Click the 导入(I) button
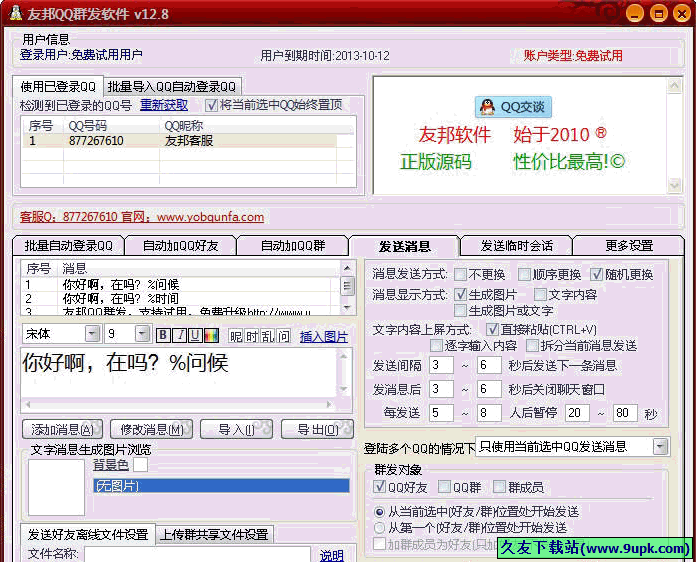The height and width of the screenshot is (562, 696). pos(237,429)
